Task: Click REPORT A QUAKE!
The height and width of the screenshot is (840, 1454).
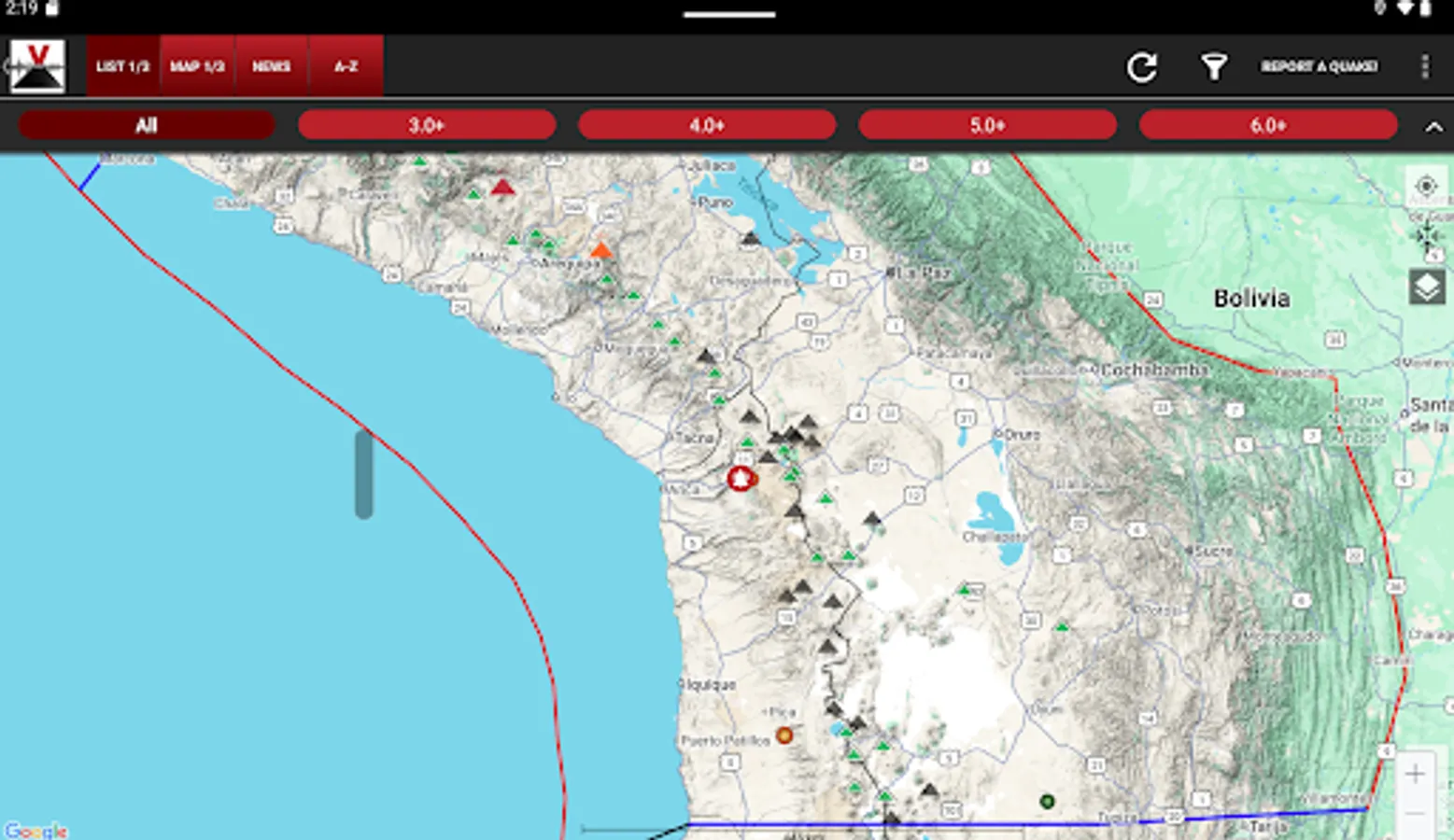Action: point(1320,66)
